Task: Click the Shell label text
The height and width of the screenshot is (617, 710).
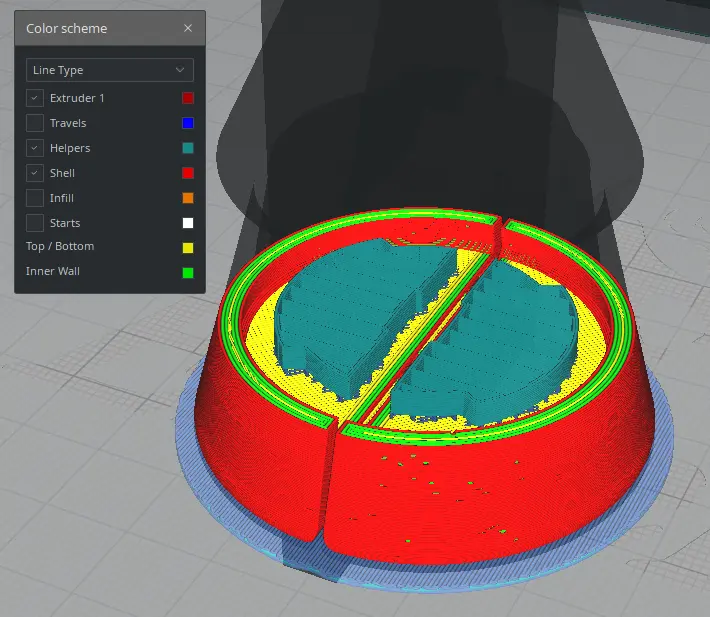Action: tap(62, 173)
